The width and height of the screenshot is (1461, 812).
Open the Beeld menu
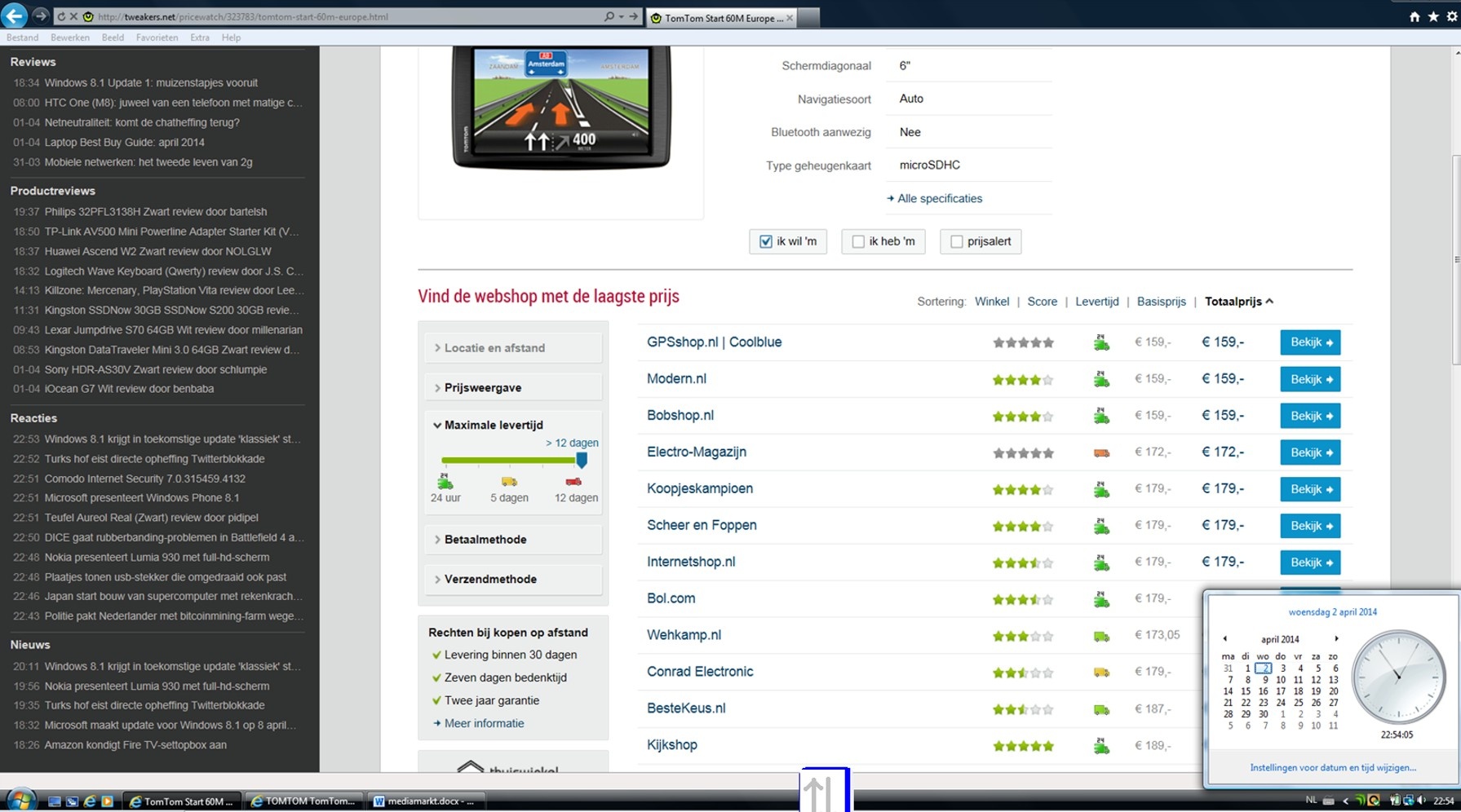(x=113, y=38)
